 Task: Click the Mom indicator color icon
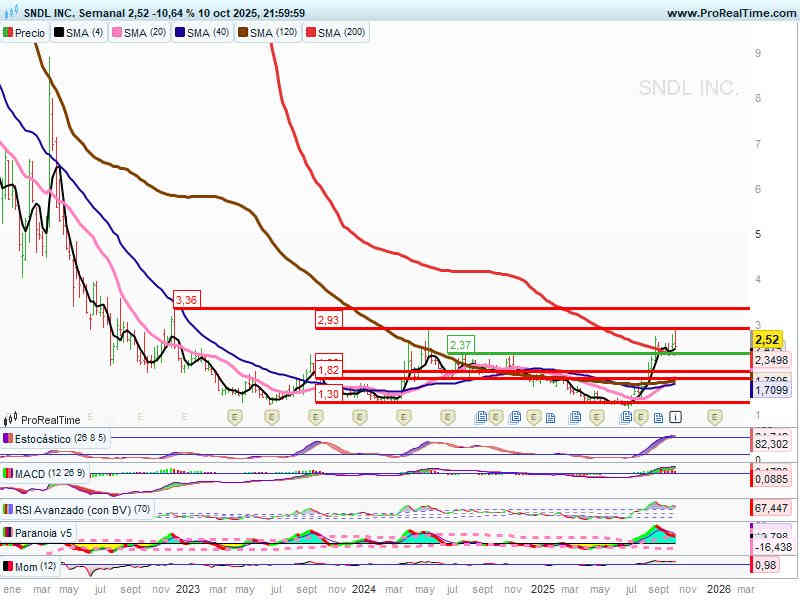pyautogui.click(x=8, y=567)
